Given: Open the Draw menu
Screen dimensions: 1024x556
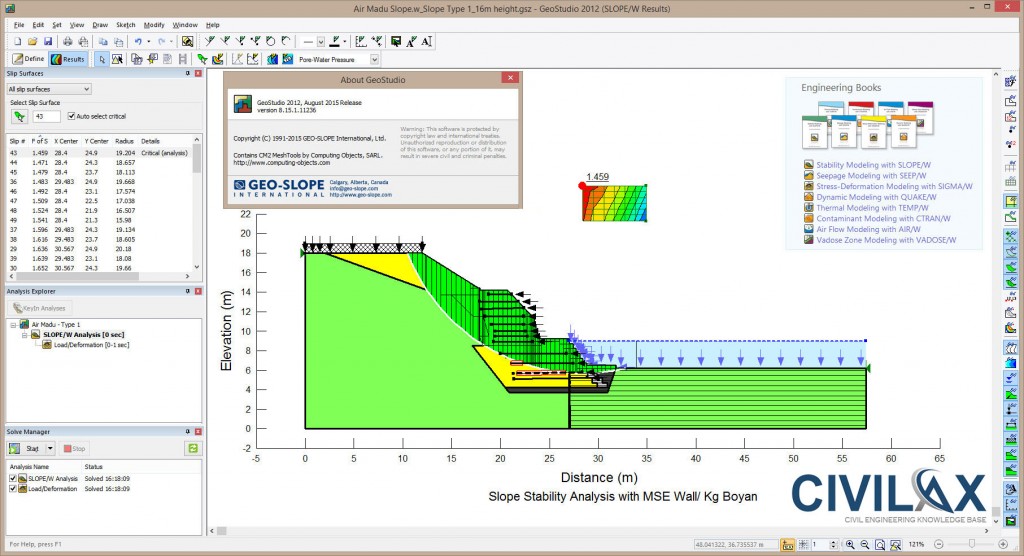Looking at the screenshot, I should pos(100,25).
